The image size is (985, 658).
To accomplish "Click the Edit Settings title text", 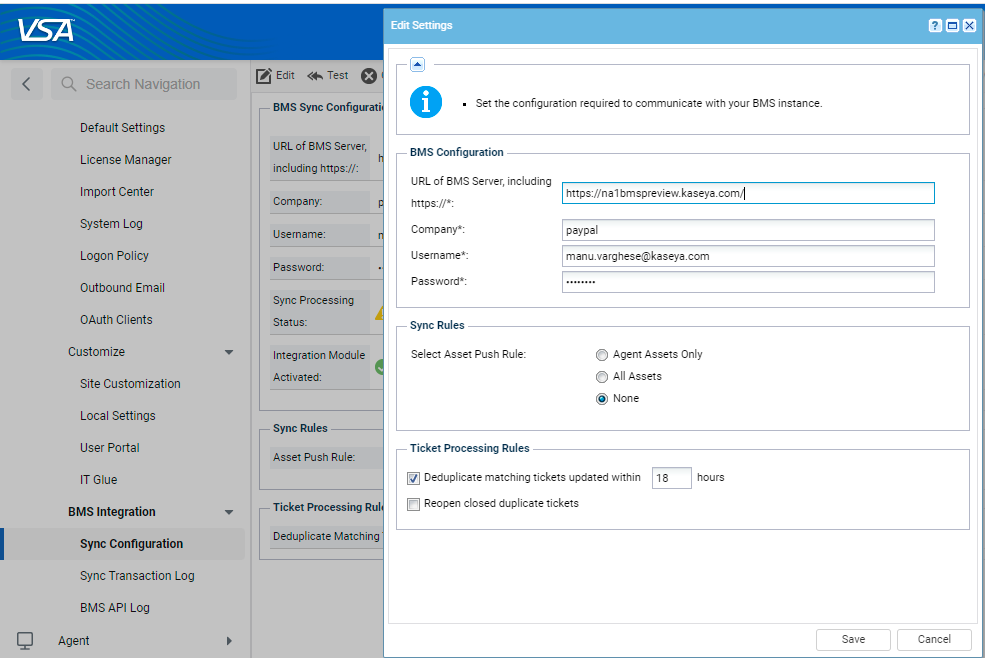I will [422, 25].
